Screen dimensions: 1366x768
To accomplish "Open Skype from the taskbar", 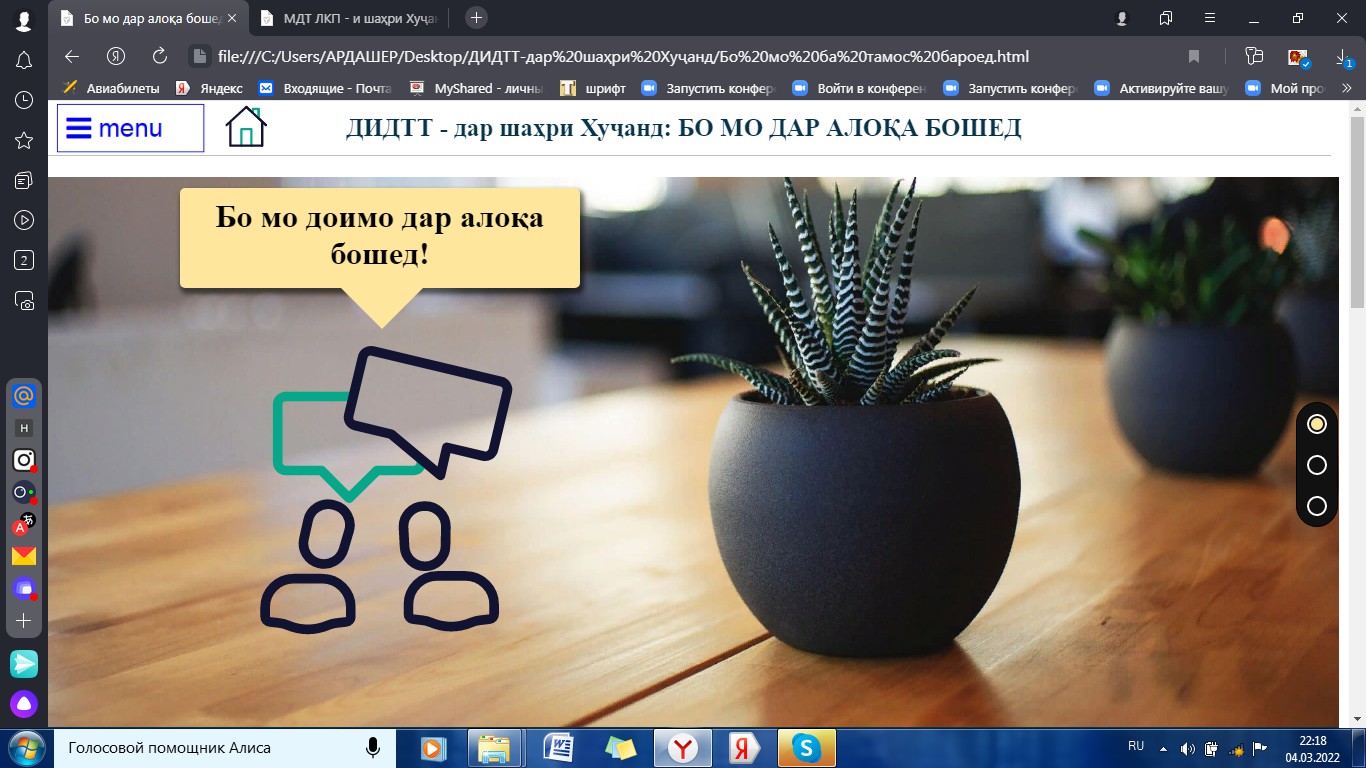I will click(806, 748).
